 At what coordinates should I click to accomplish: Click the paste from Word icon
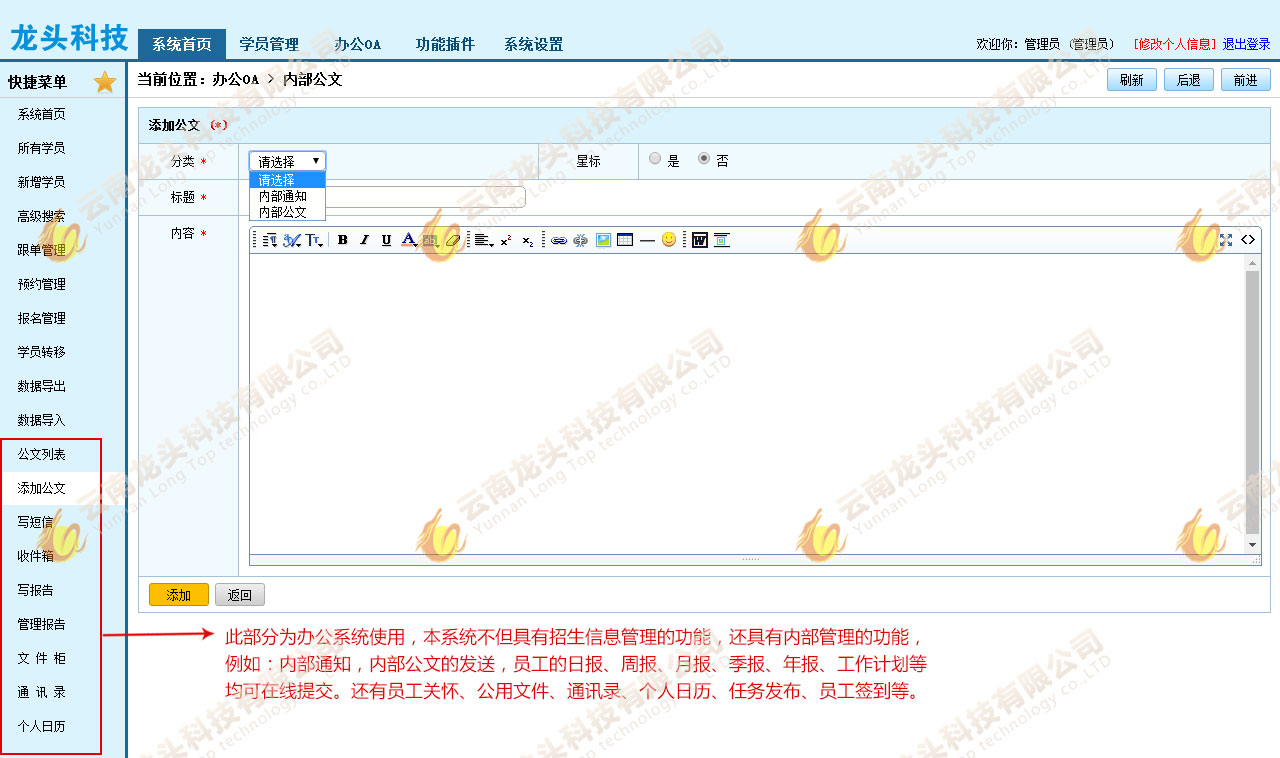700,240
